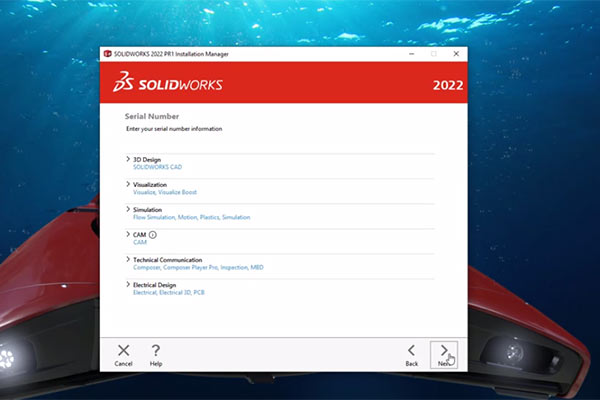
Task: Expand the Electrical Design section
Action: point(128,284)
